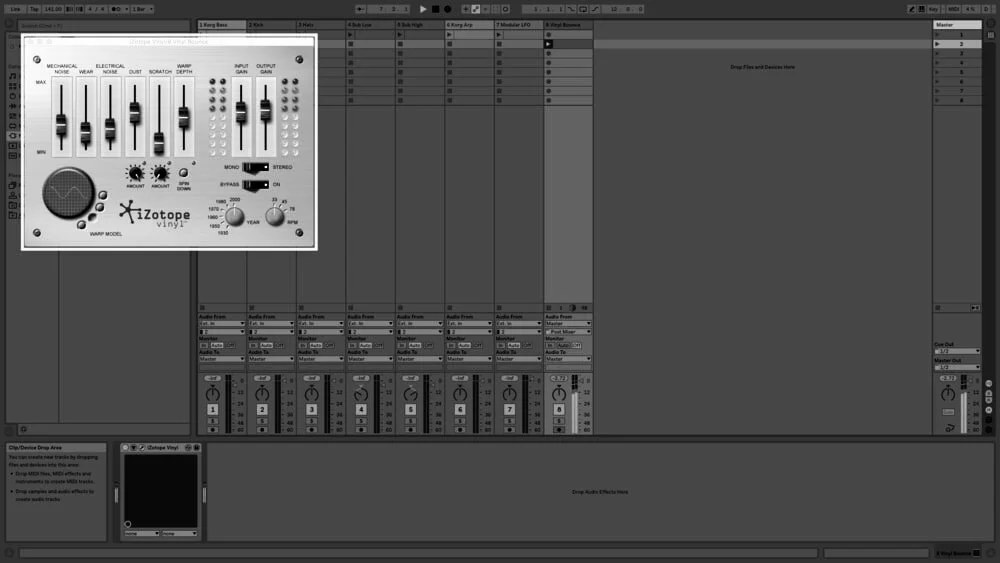The image size is (1000, 563).
Task: Launch clip in 8 Vinyl Bounce track
Action: coord(548,44)
